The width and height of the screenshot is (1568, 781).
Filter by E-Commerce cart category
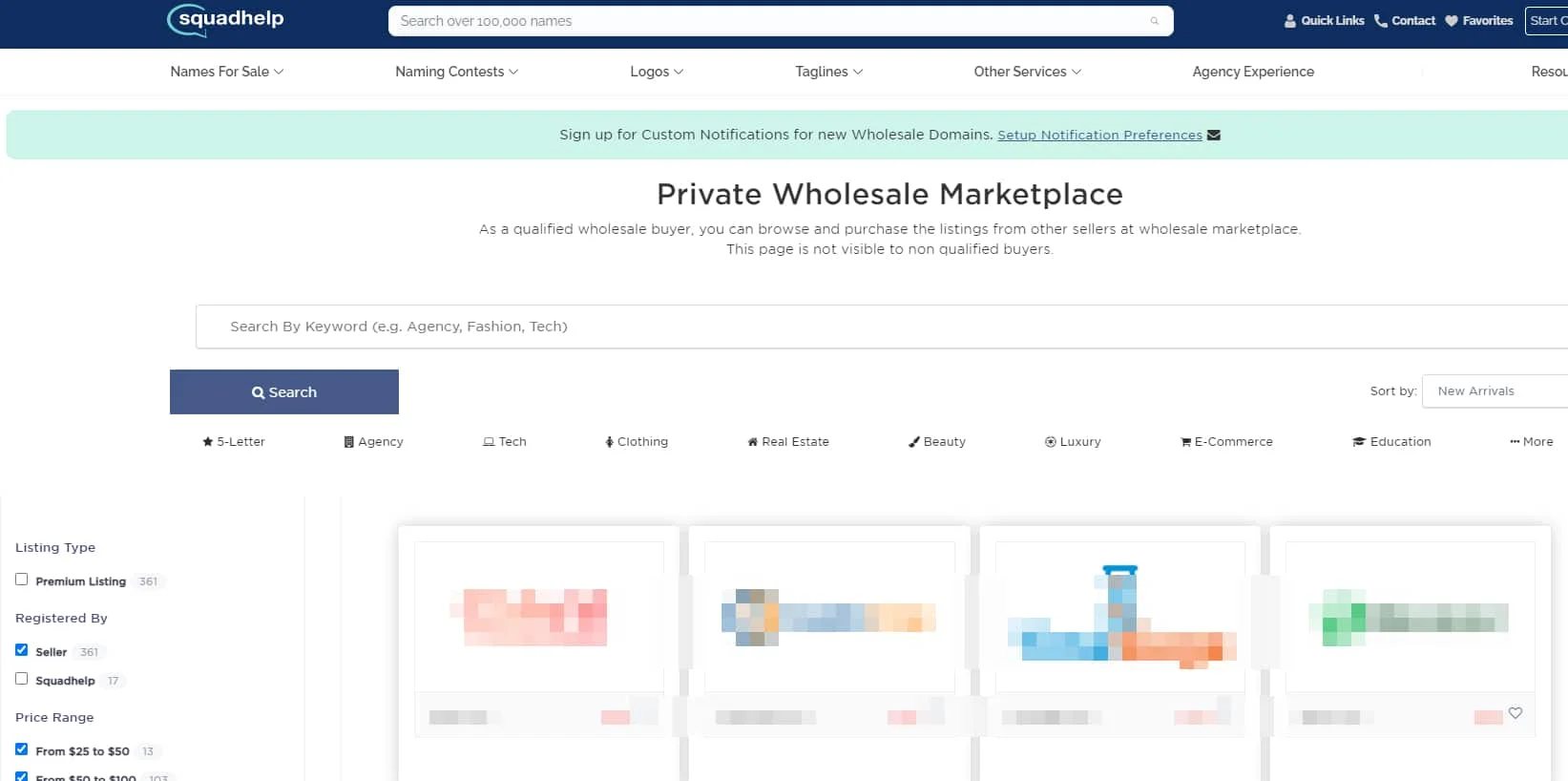coord(1226,442)
